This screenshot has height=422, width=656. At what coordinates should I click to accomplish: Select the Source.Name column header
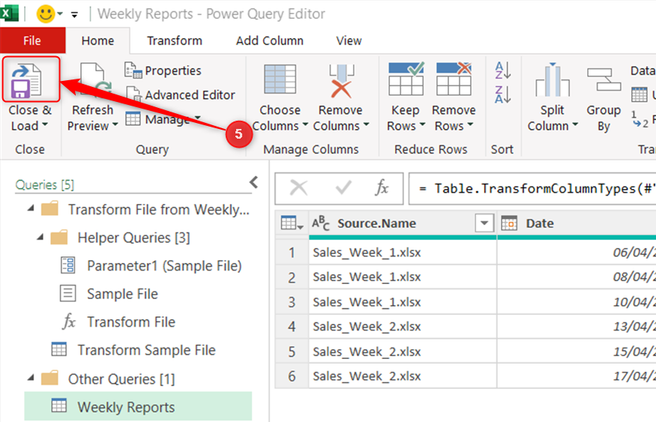(402, 223)
